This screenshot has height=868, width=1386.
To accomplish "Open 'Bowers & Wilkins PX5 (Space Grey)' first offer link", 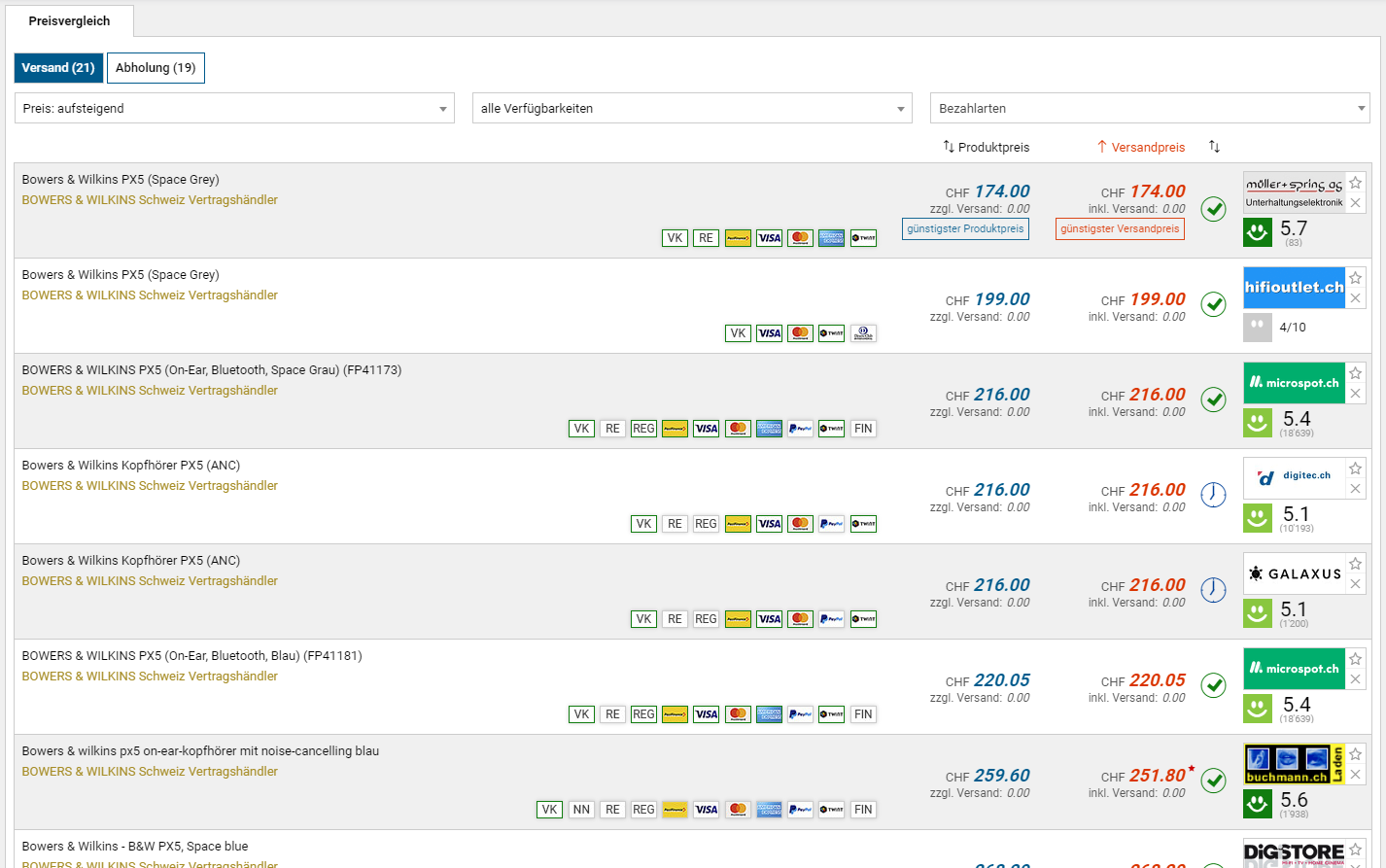I will pyautogui.click(x=121, y=180).
